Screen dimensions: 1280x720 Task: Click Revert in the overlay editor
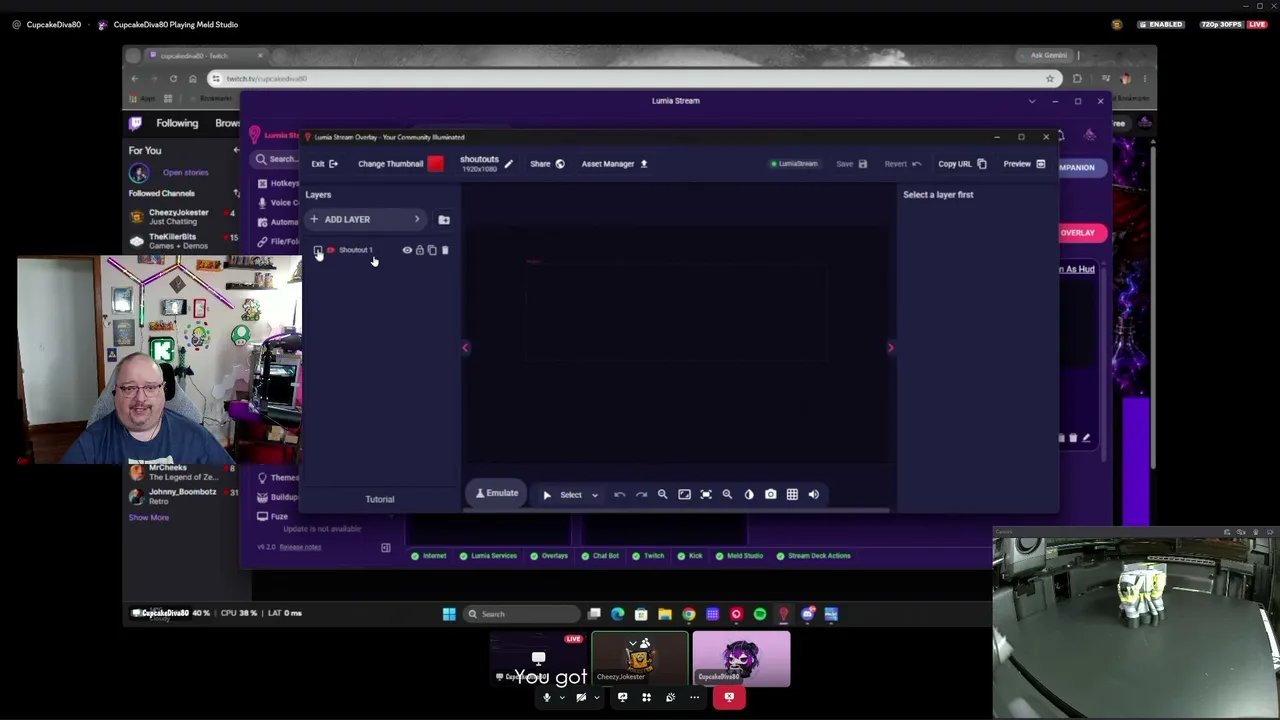coord(903,164)
